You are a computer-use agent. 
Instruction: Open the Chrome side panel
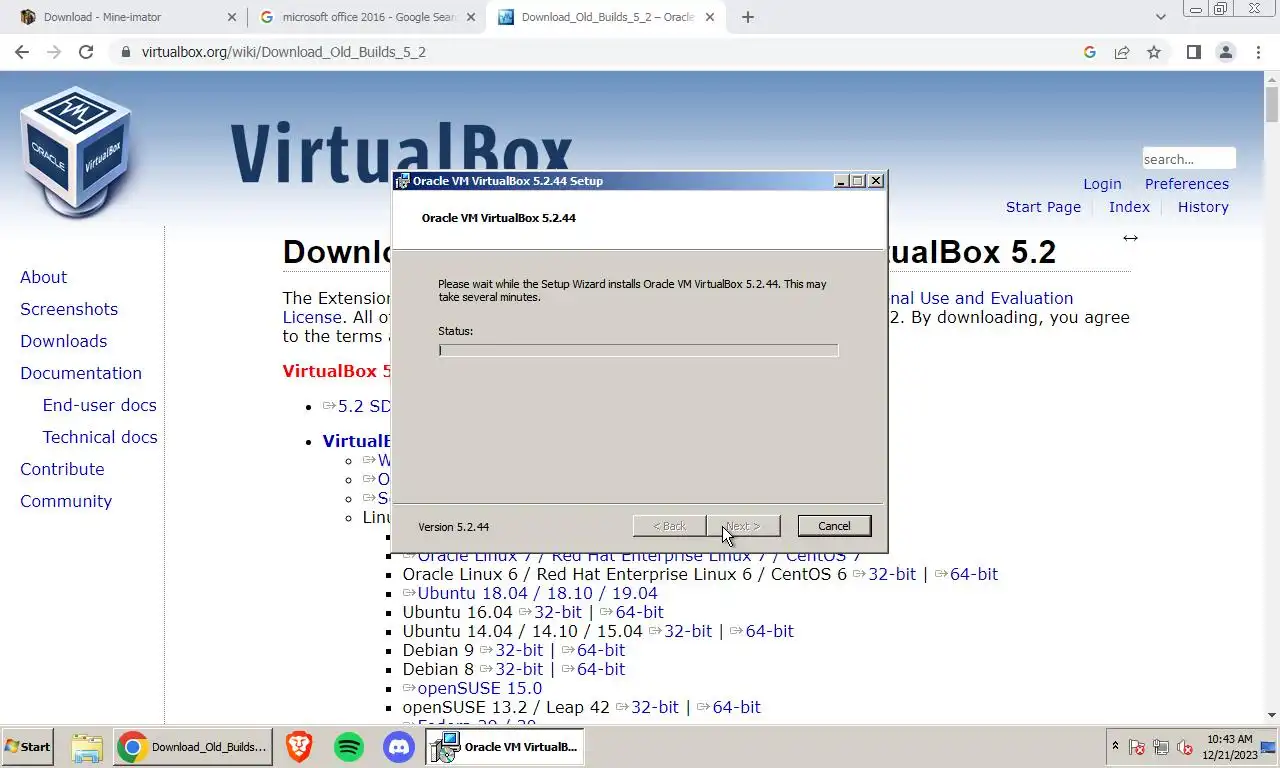click(1193, 52)
